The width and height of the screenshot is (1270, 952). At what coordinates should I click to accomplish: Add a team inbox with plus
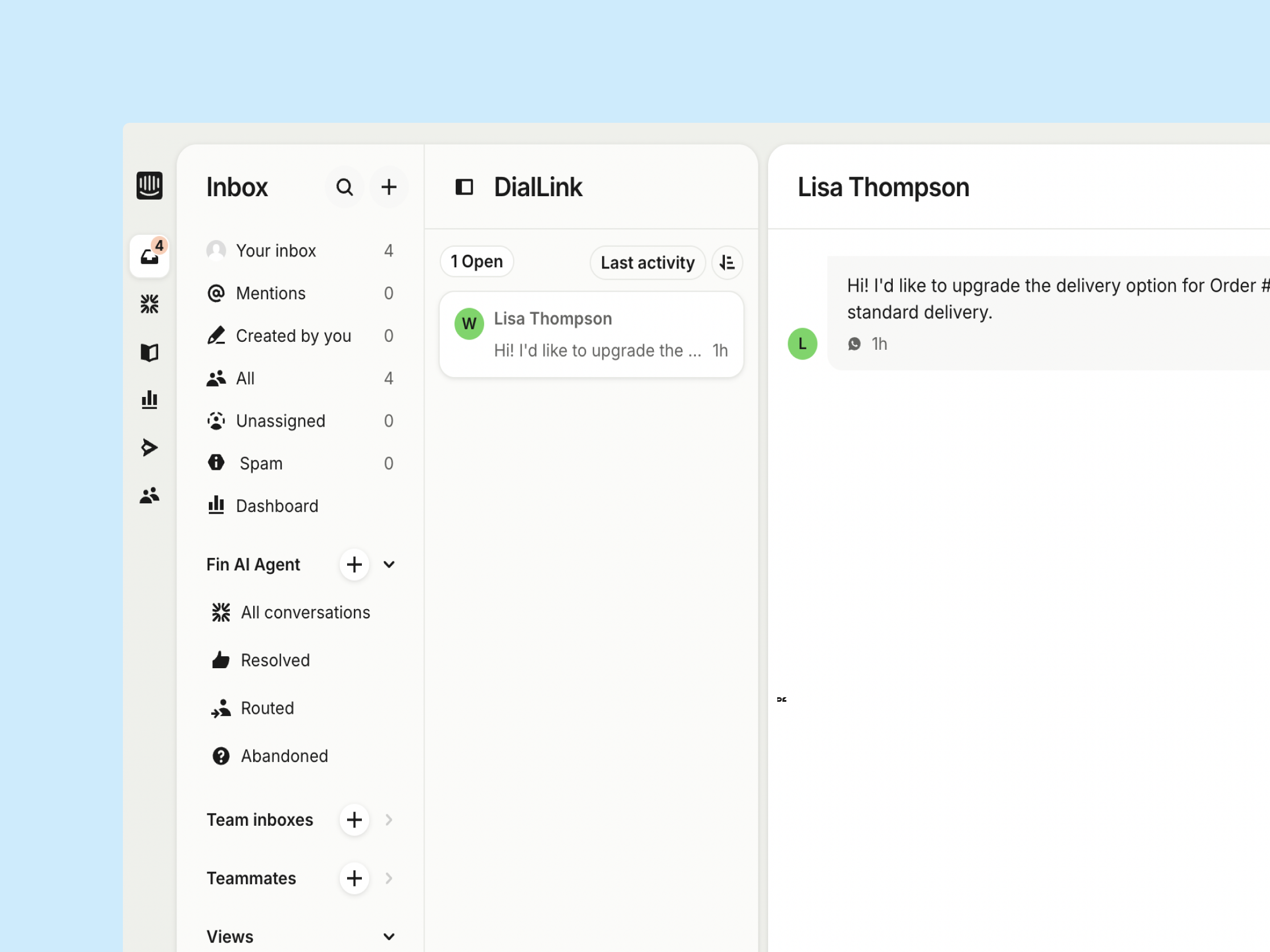point(354,820)
